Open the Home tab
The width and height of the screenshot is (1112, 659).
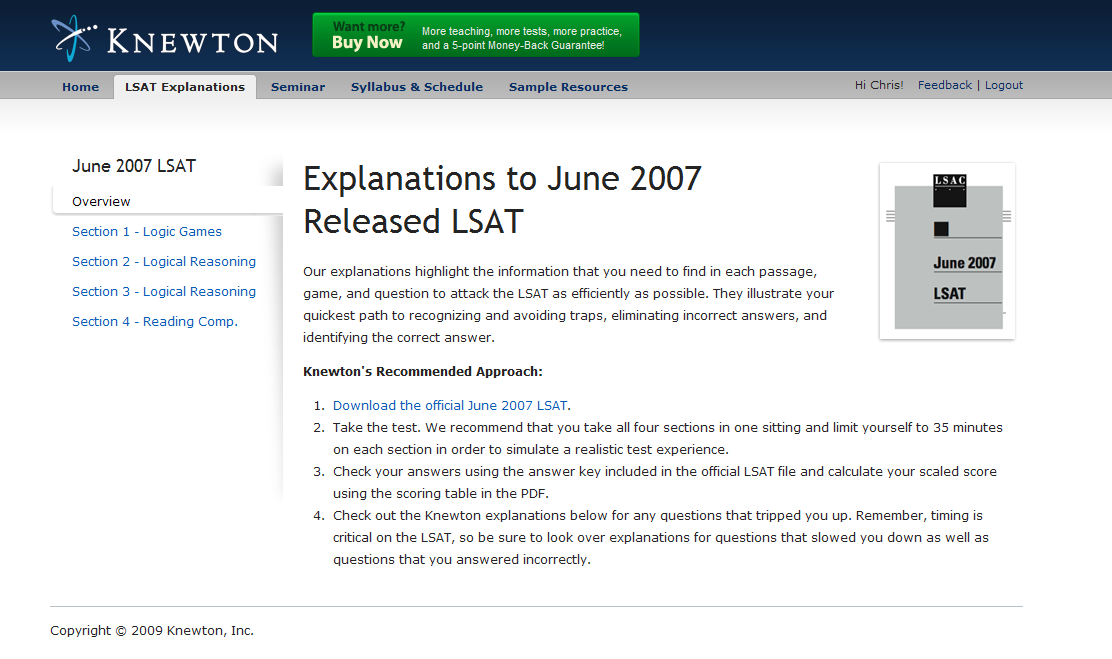[x=80, y=87]
